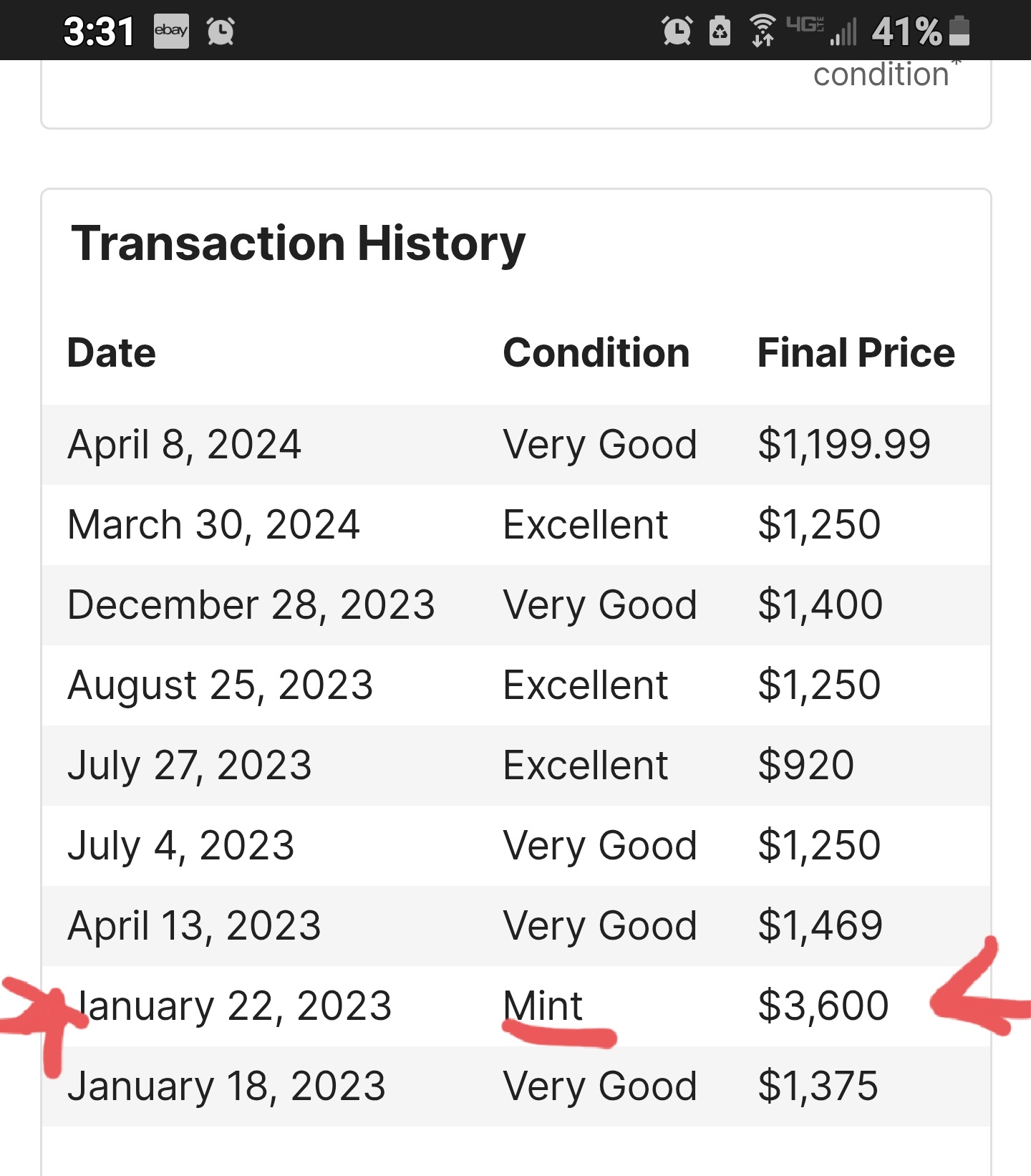1031x1176 pixels.
Task: Open the April 8, 2024 transaction row
Action: pyautogui.click(x=516, y=445)
